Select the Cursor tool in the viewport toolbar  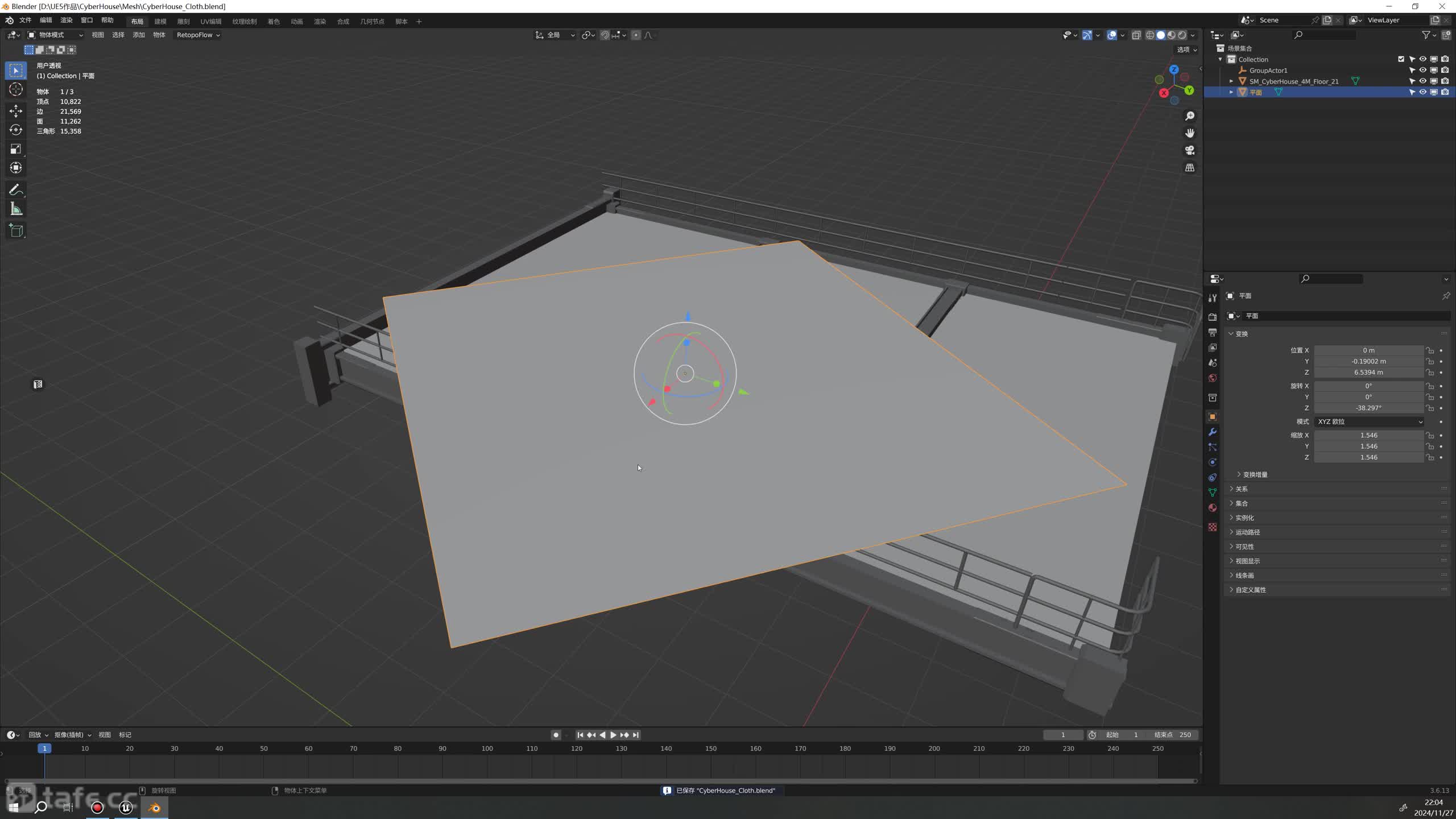pyautogui.click(x=16, y=89)
